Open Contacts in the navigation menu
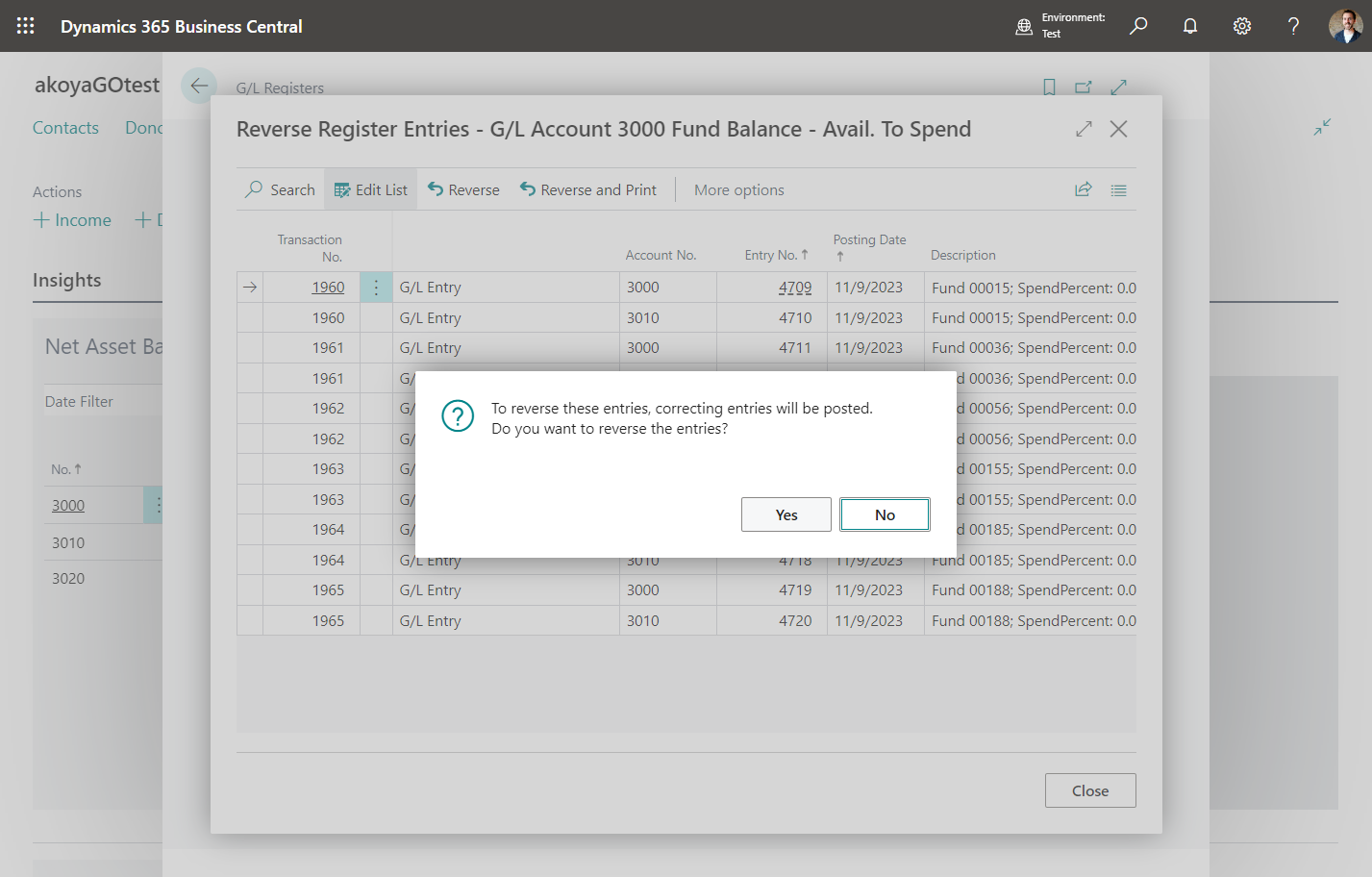 pos(65,128)
